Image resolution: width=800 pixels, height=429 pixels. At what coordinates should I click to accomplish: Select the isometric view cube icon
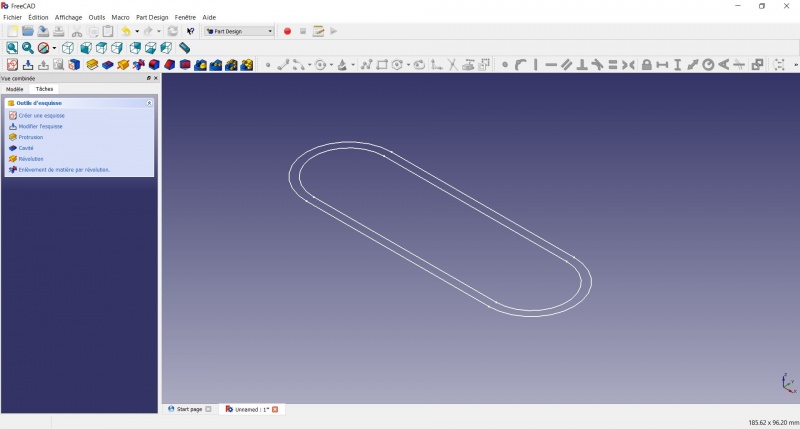68,48
